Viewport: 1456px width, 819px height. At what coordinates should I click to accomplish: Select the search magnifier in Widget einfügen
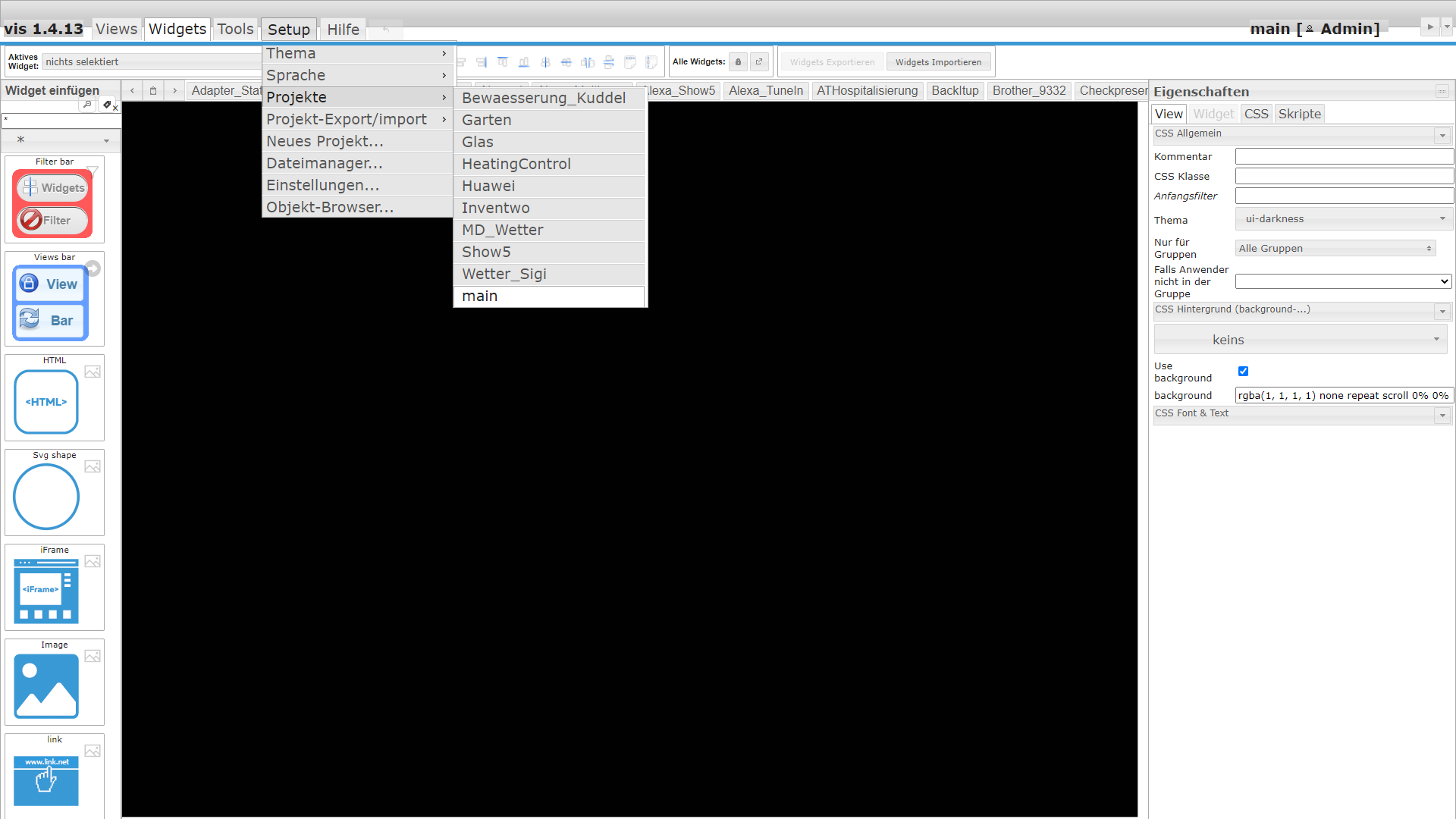pos(86,105)
